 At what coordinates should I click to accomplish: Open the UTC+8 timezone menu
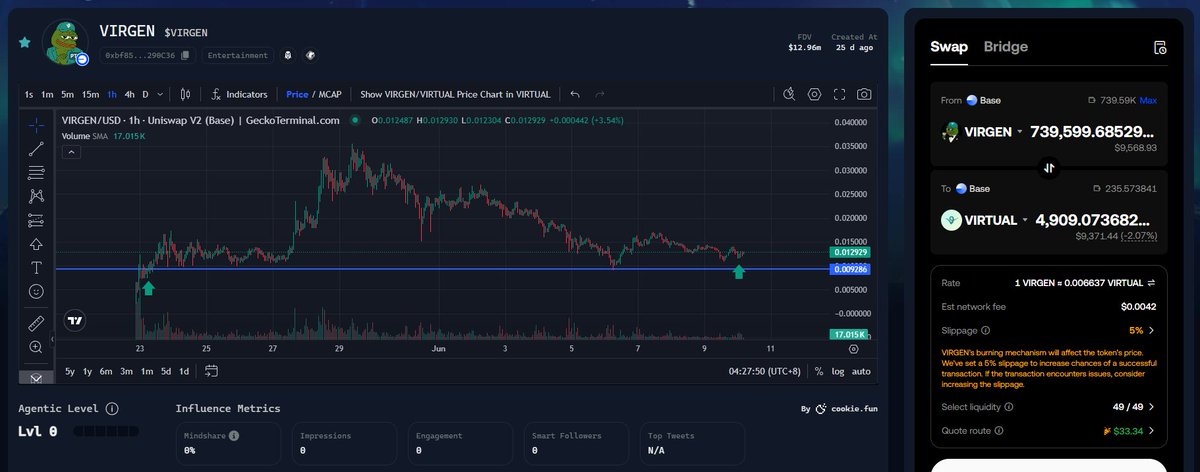[767, 371]
